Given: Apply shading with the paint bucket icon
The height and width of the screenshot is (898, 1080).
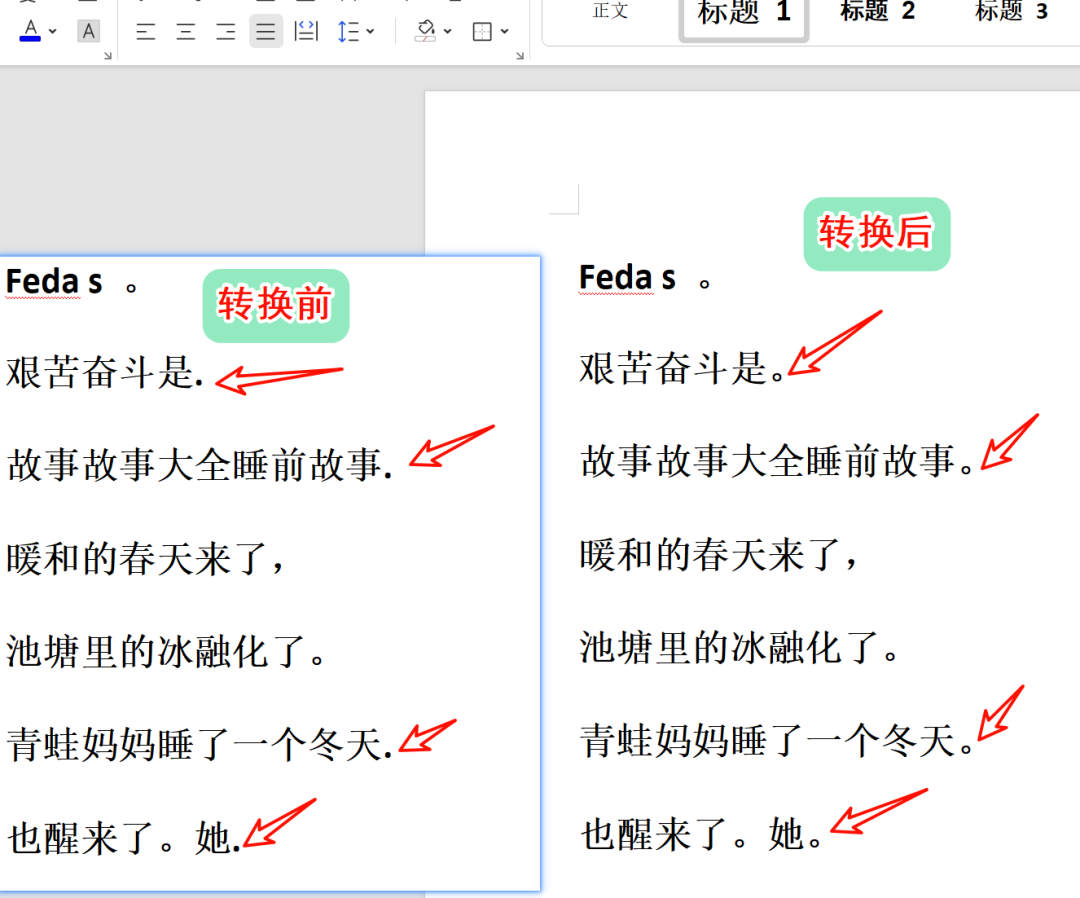Looking at the screenshot, I should click(424, 31).
